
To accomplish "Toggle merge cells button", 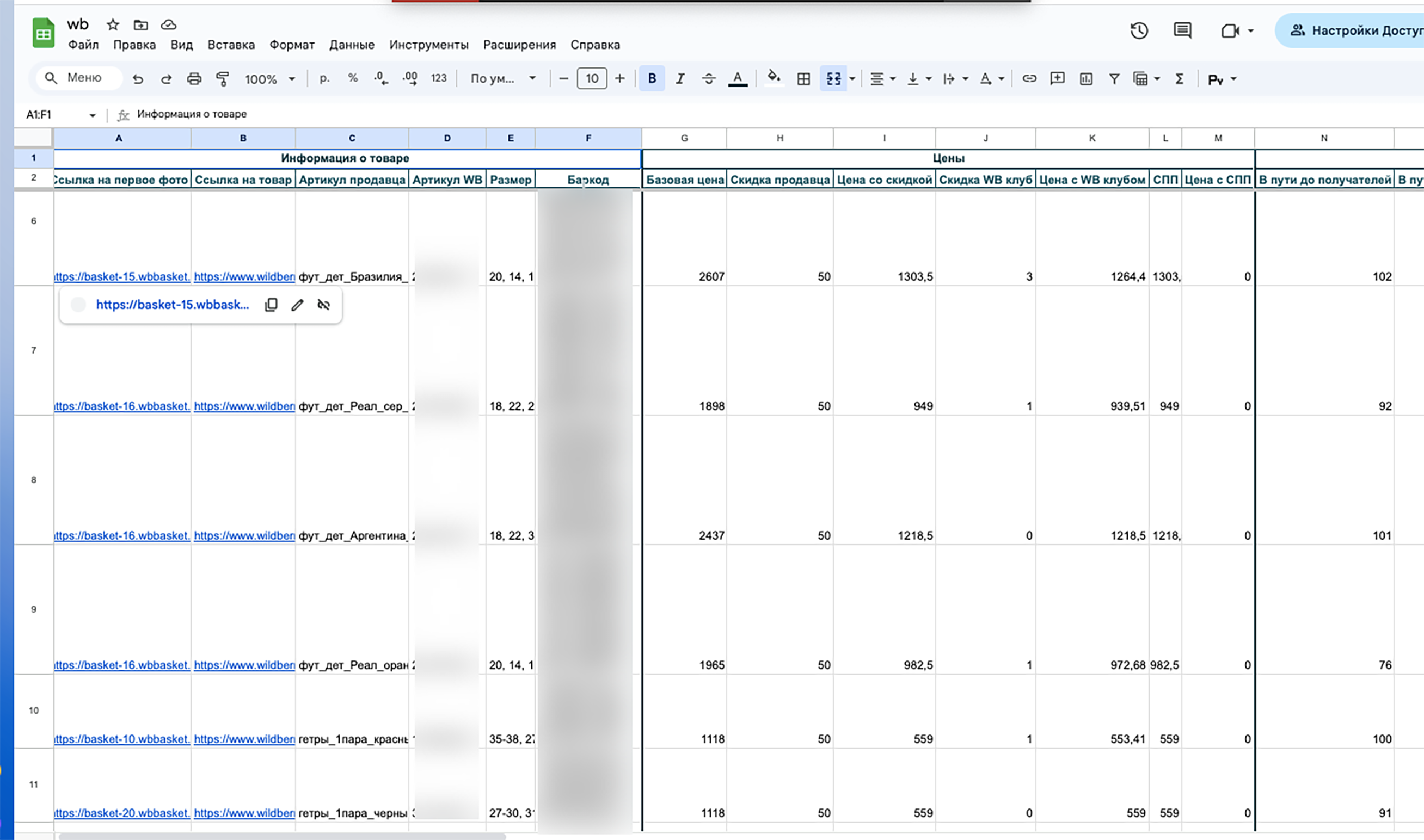I will pyautogui.click(x=833, y=79).
